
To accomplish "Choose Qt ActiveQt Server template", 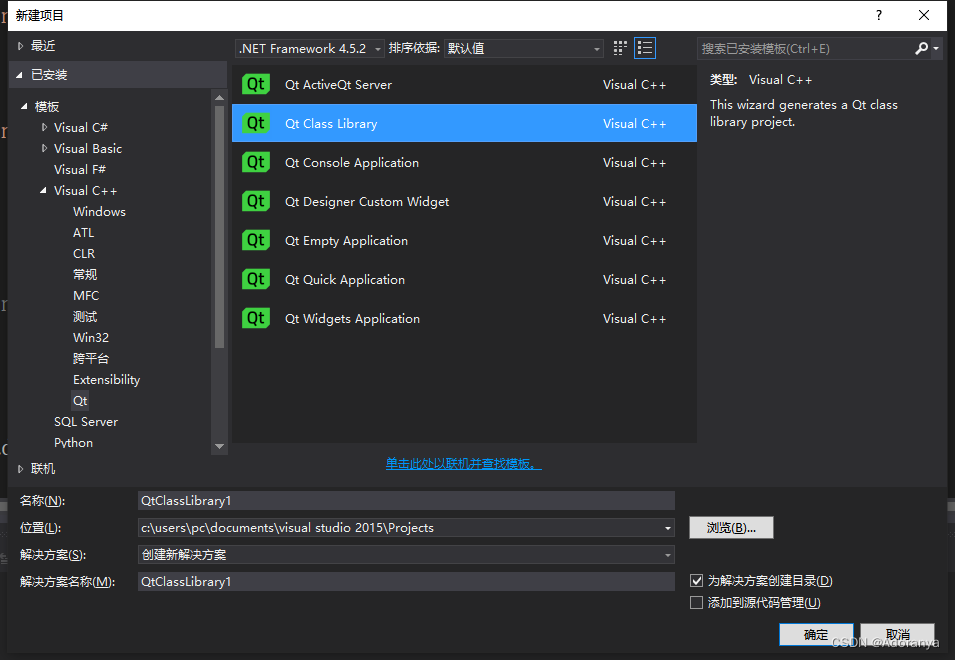I will click(464, 84).
